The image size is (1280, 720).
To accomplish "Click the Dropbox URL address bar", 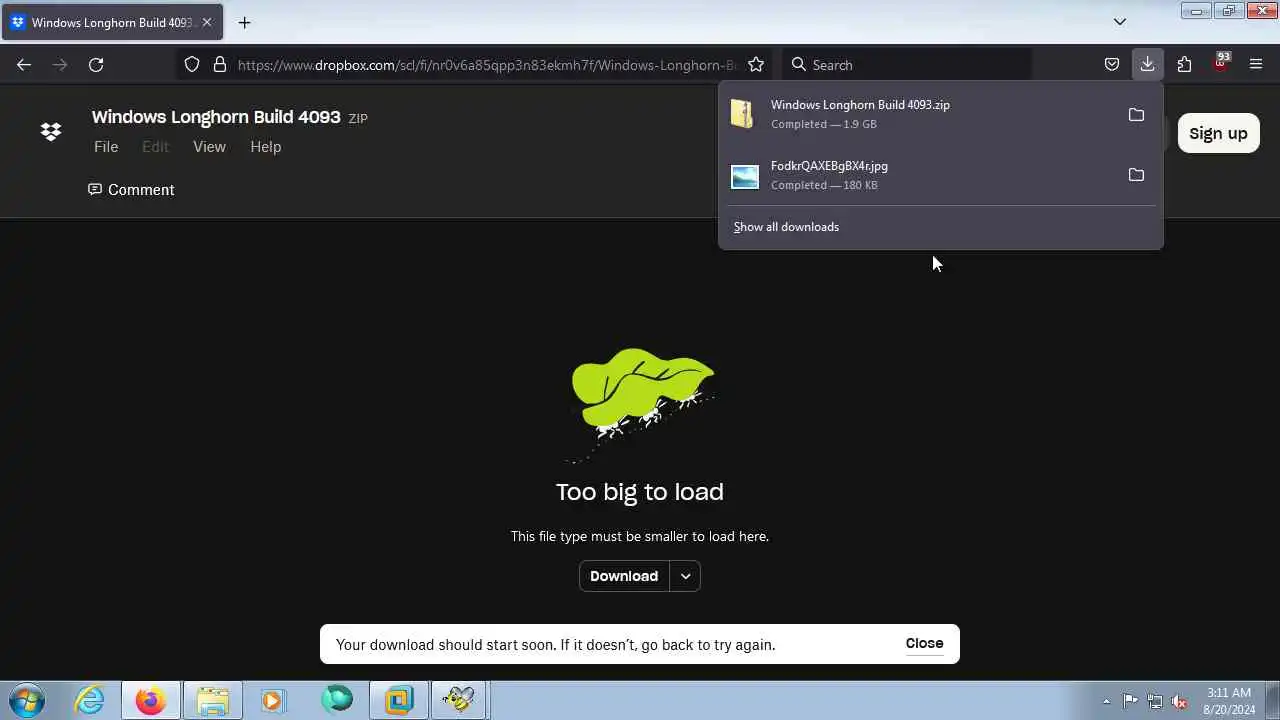I will (x=485, y=65).
